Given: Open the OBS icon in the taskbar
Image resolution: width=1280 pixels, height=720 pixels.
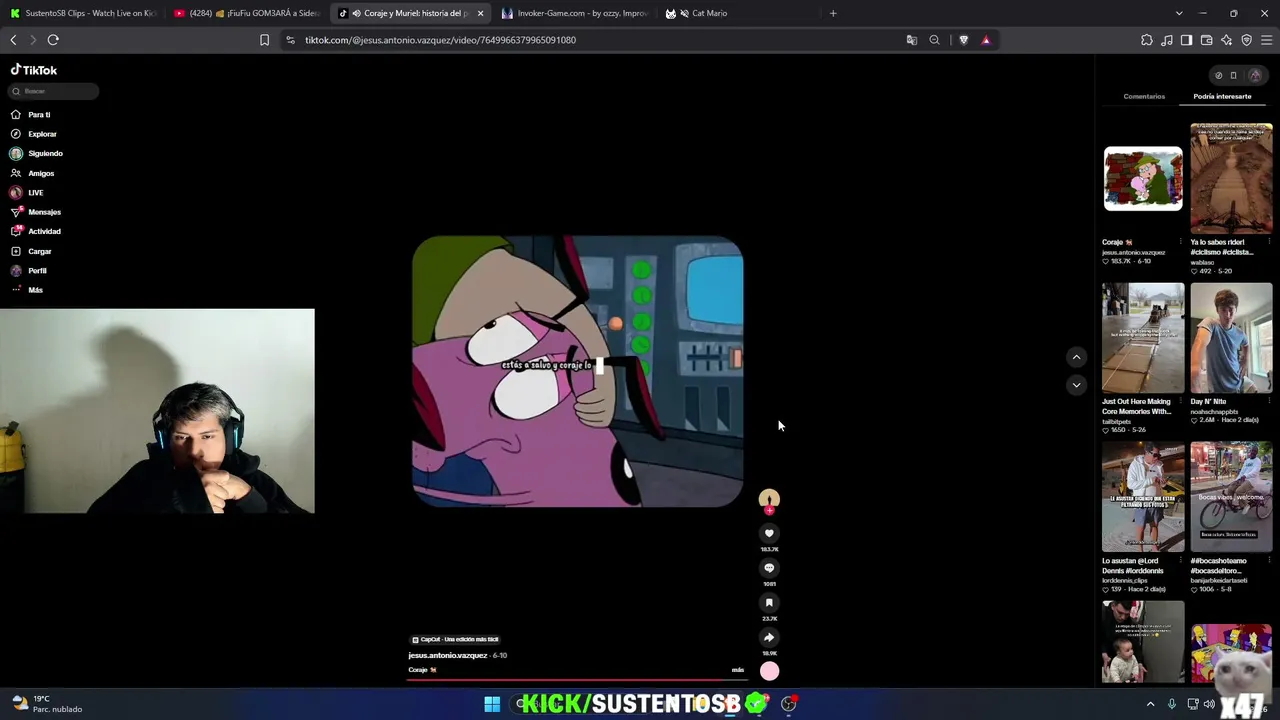Looking at the screenshot, I should (788, 704).
